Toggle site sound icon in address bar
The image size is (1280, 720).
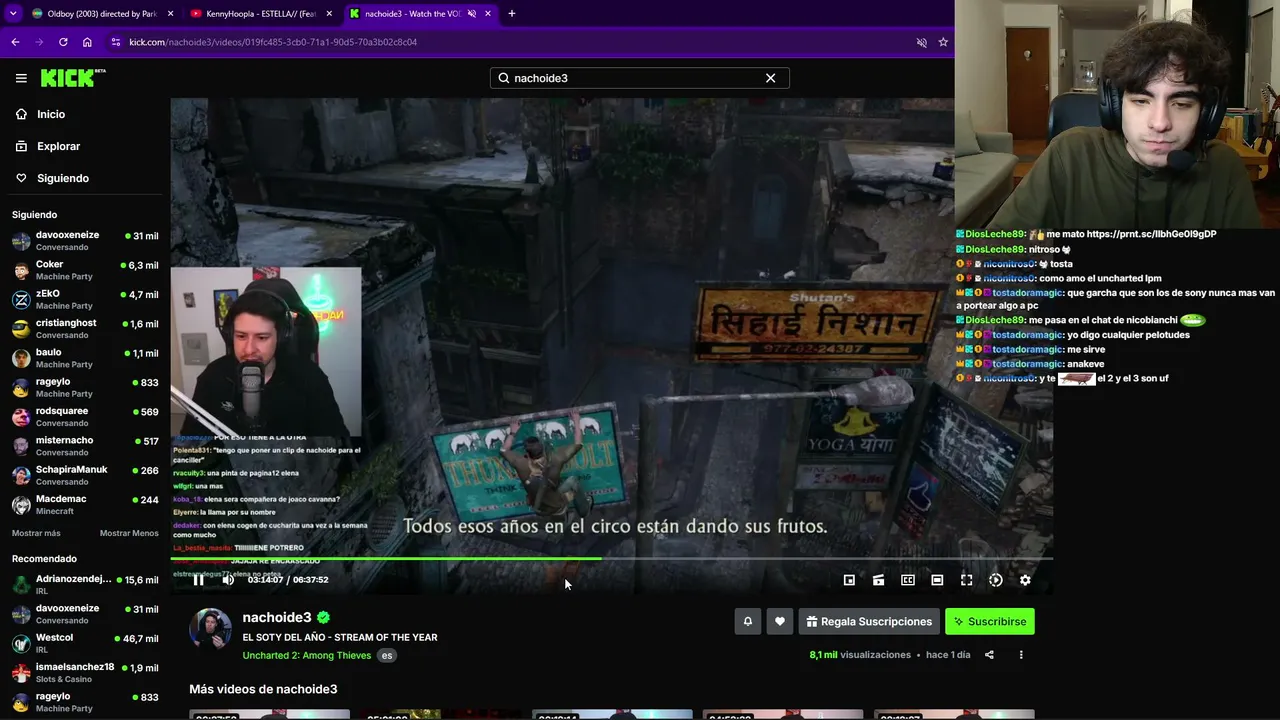point(922,42)
